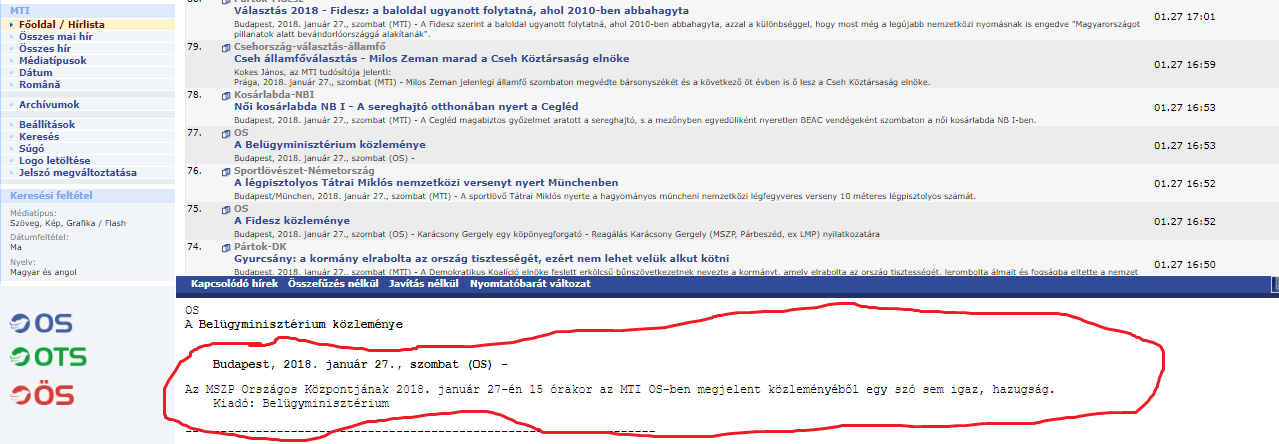Viewport: 1279px width, 444px height.
Task: Click row number 74.
Action: click(x=194, y=247)
